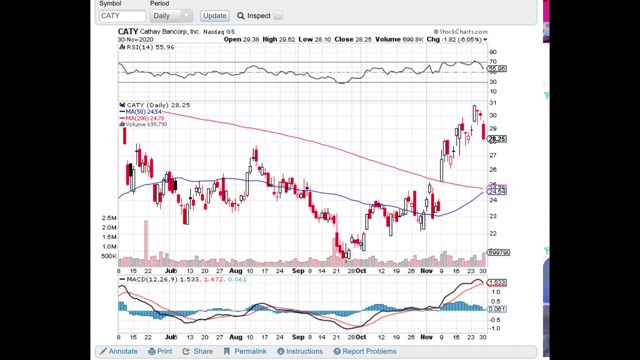Toggle the Inspect checkbox

[278, 16]
